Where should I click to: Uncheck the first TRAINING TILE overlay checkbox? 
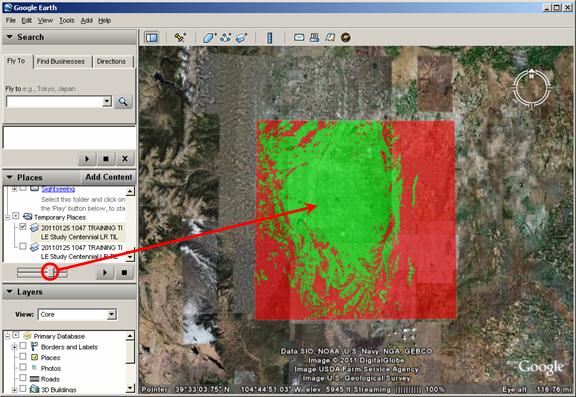tap(23, 227)
